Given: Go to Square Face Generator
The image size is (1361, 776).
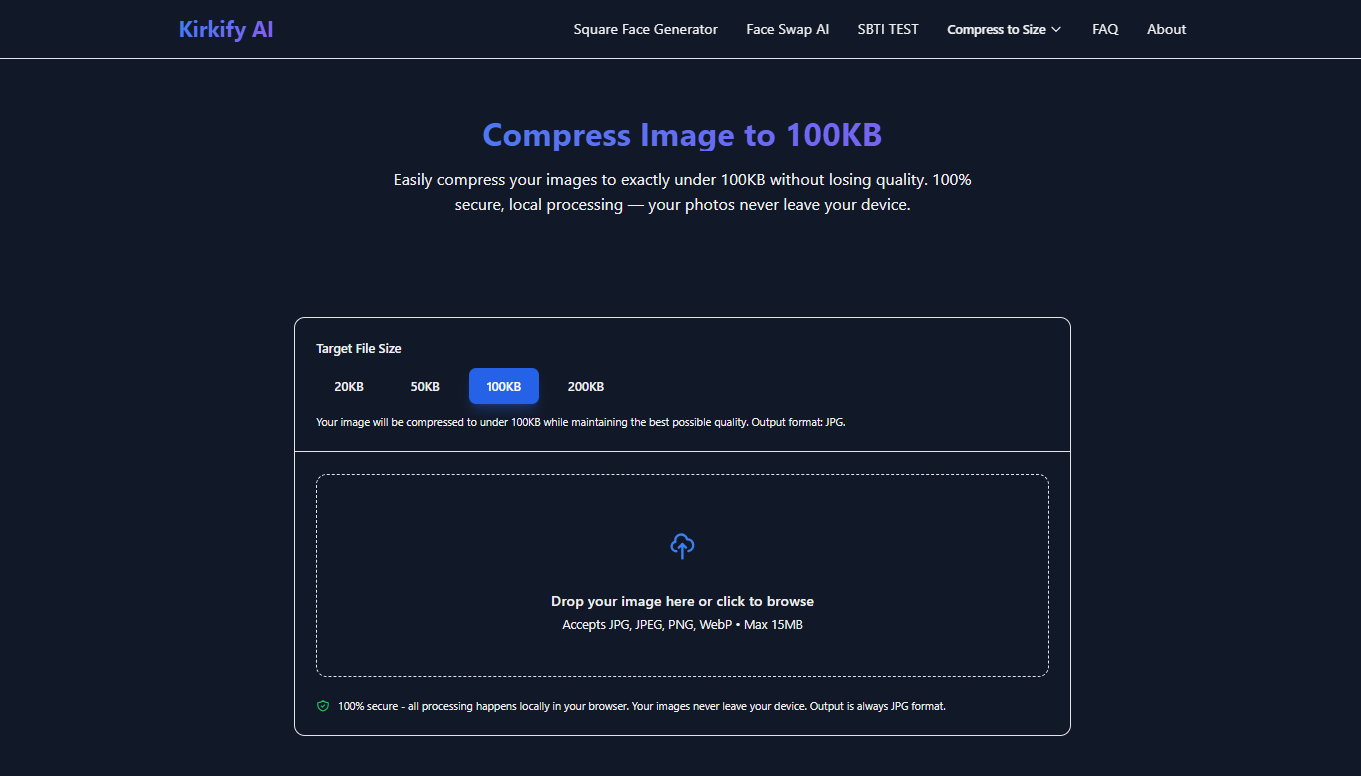Looking at the screenshot, I should pos(645,29).
